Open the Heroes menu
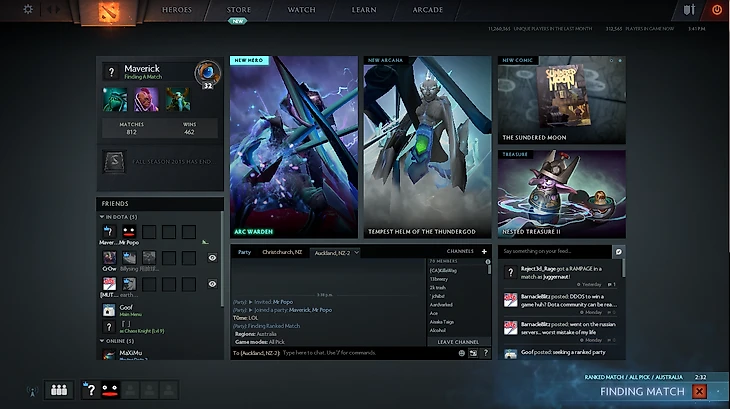This screenshot has height=409, width=730. tap(176, 10)
